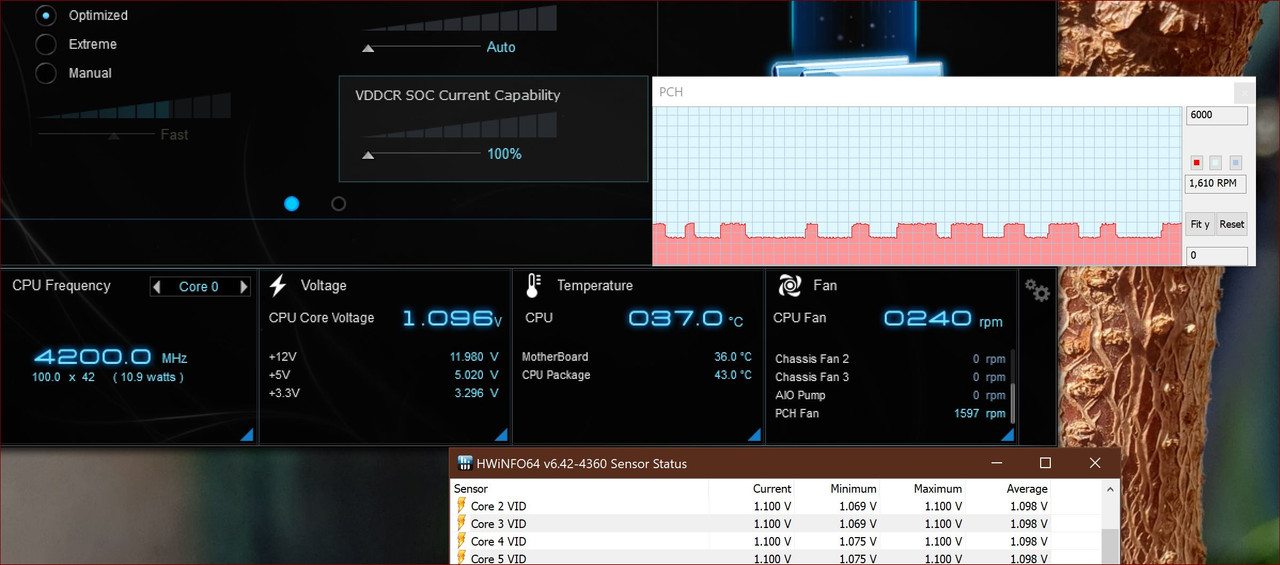Click Reset in PCH graph window
The height and width of the screenshot is (565, 1280).
[1232, 224]
